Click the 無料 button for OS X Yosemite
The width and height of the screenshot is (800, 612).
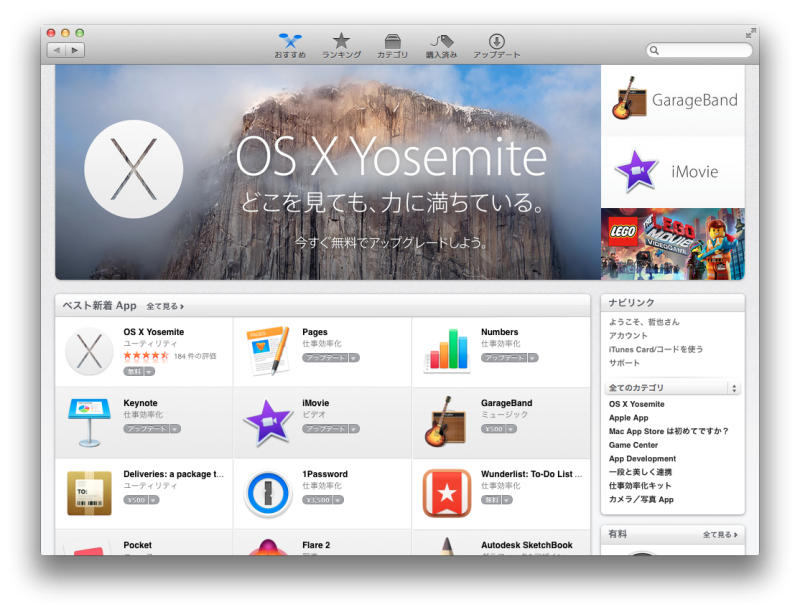click(134, 371)
